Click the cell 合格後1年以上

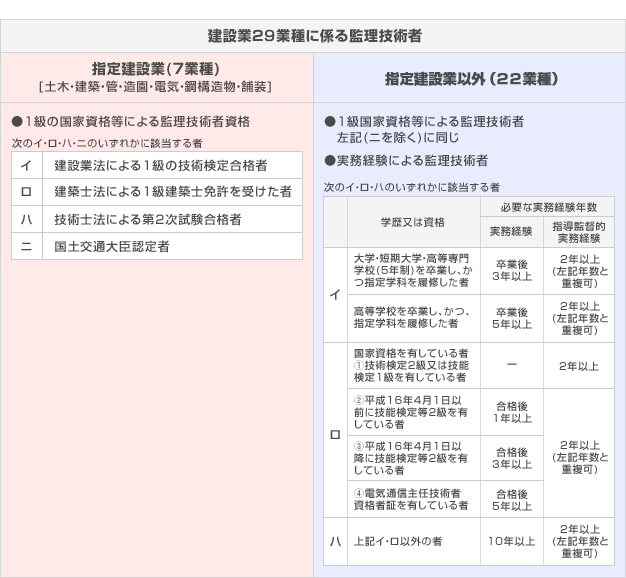click(x=512, y=412)
